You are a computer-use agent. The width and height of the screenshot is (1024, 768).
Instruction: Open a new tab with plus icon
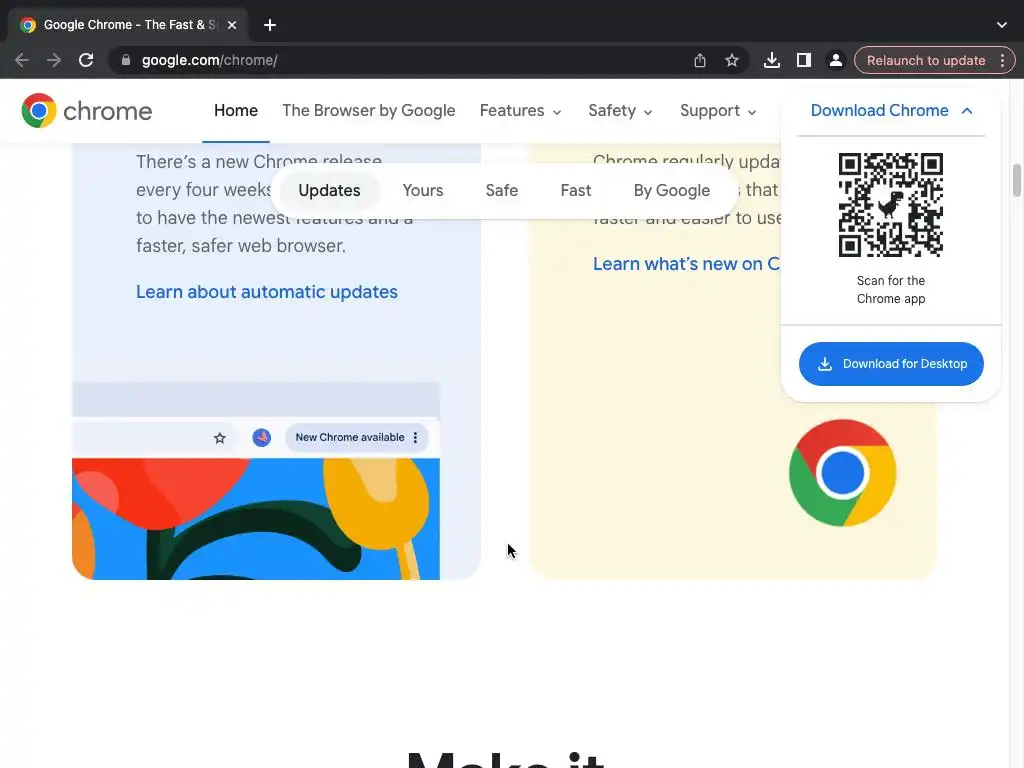[x=270, y=25]
